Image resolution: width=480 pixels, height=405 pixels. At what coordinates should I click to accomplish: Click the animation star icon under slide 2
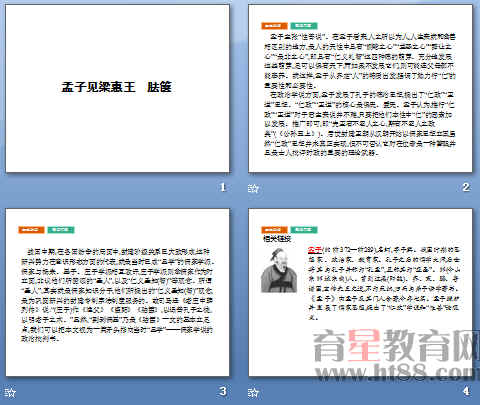[253, 188]
